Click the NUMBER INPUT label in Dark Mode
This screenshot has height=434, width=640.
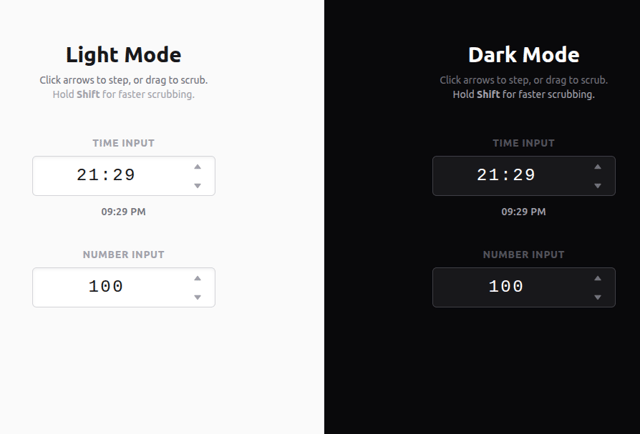pyautogui.click(x=524, y=255)
